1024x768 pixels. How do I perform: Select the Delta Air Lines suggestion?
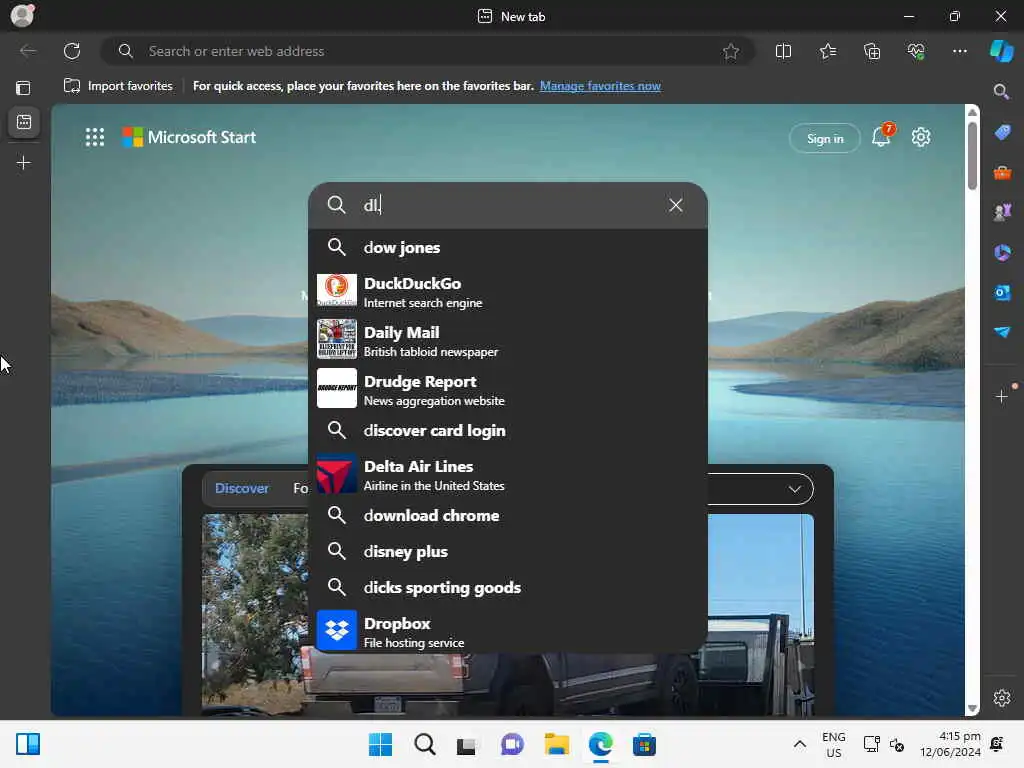[508, 475]
